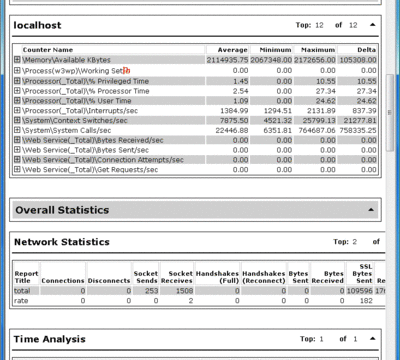Click Top value 12 in localhost header

[x=319, y=25]
